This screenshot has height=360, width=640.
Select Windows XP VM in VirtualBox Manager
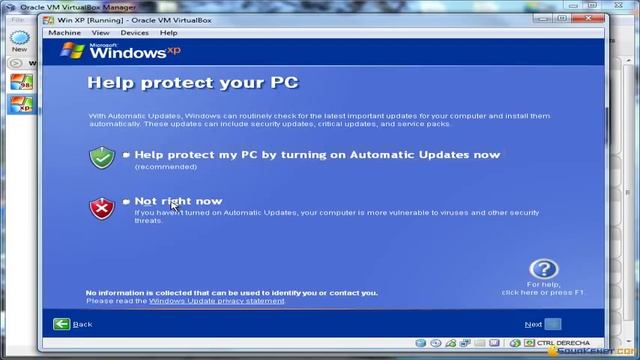coord(22,104)
